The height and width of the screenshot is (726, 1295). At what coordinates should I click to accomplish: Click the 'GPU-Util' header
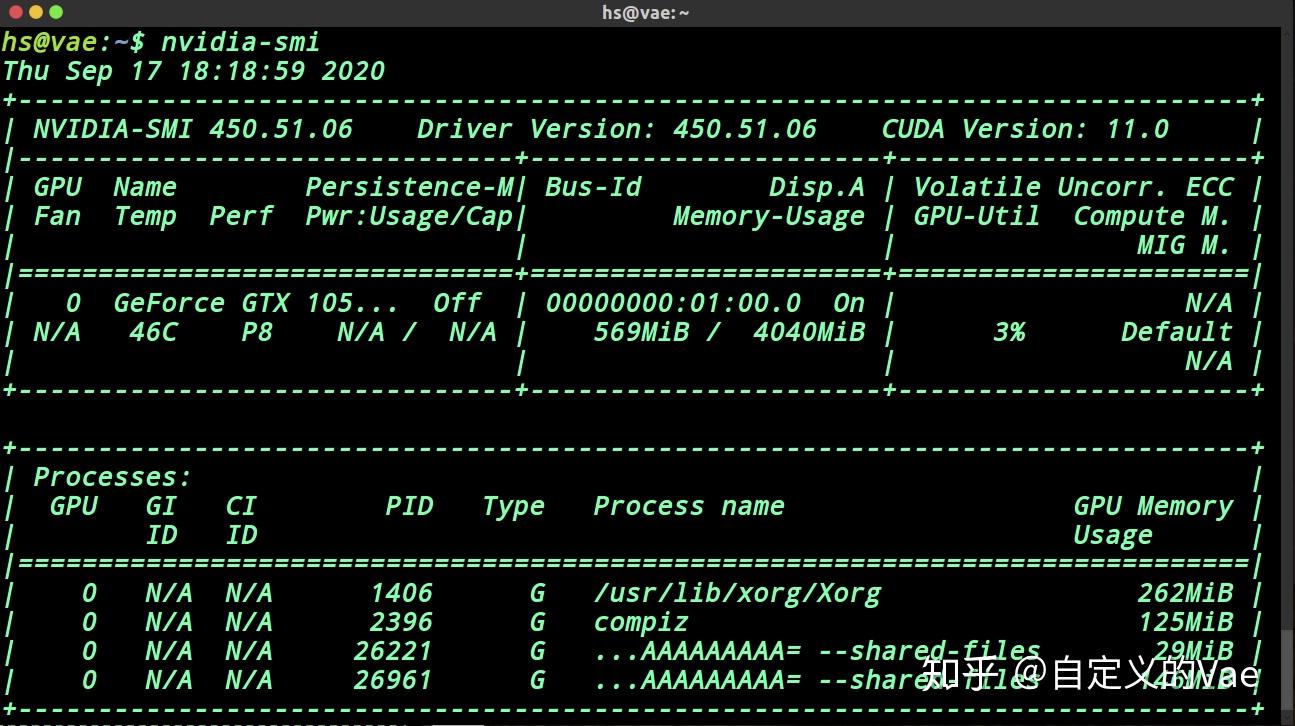click(x=977, y=216)
